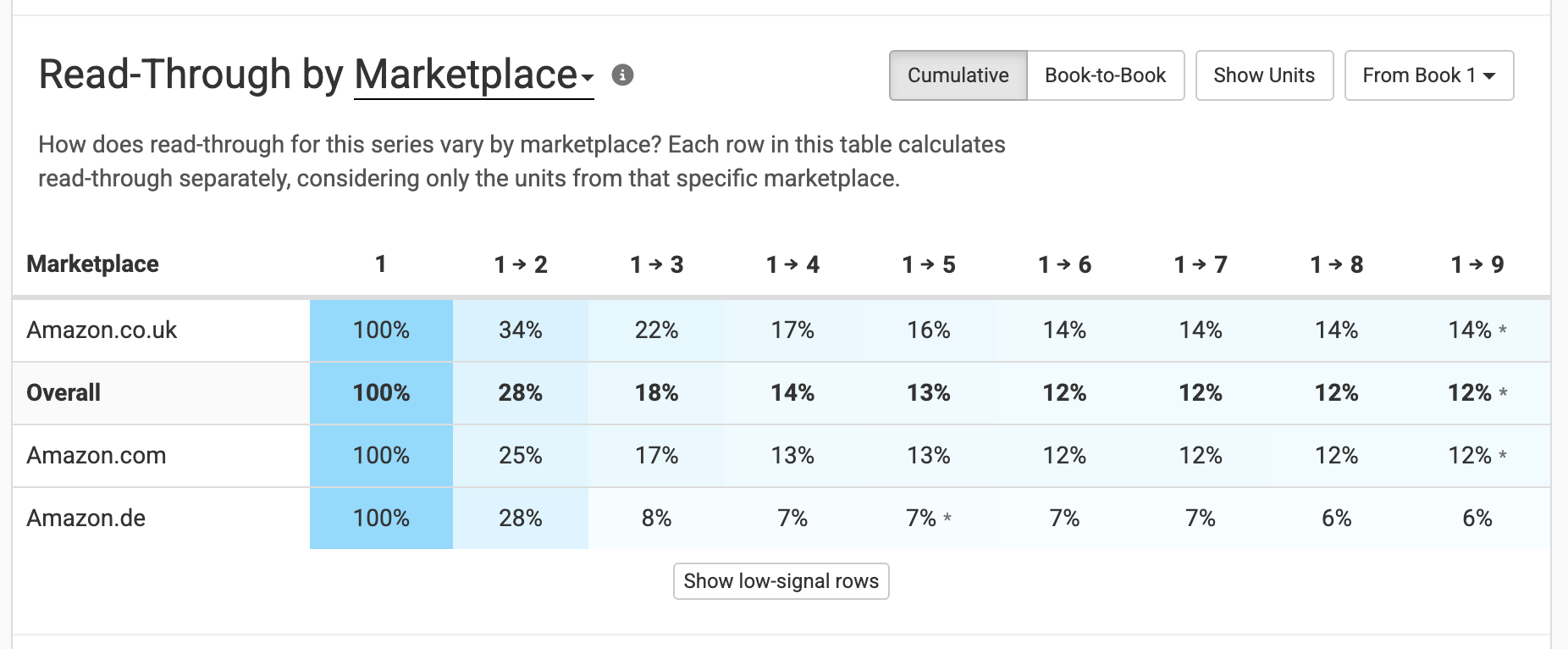Click the asterisk beside Overall 1→9 value
The height and width of the screenshot is (649, 1568).
pos(1504,392)
